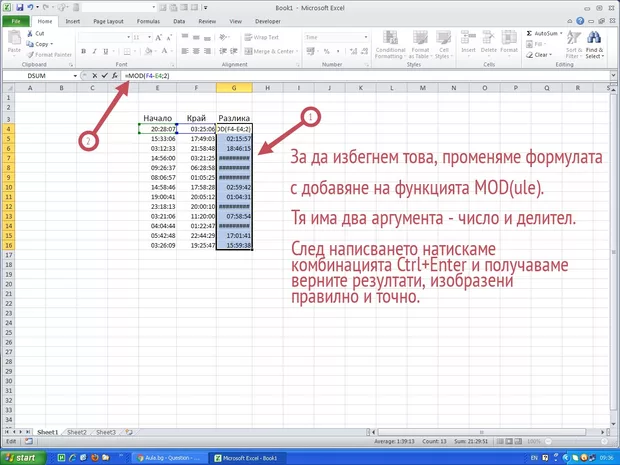Screen dimensions: 620x465
Task: Click Insert cells button
Action: point(468,43)
